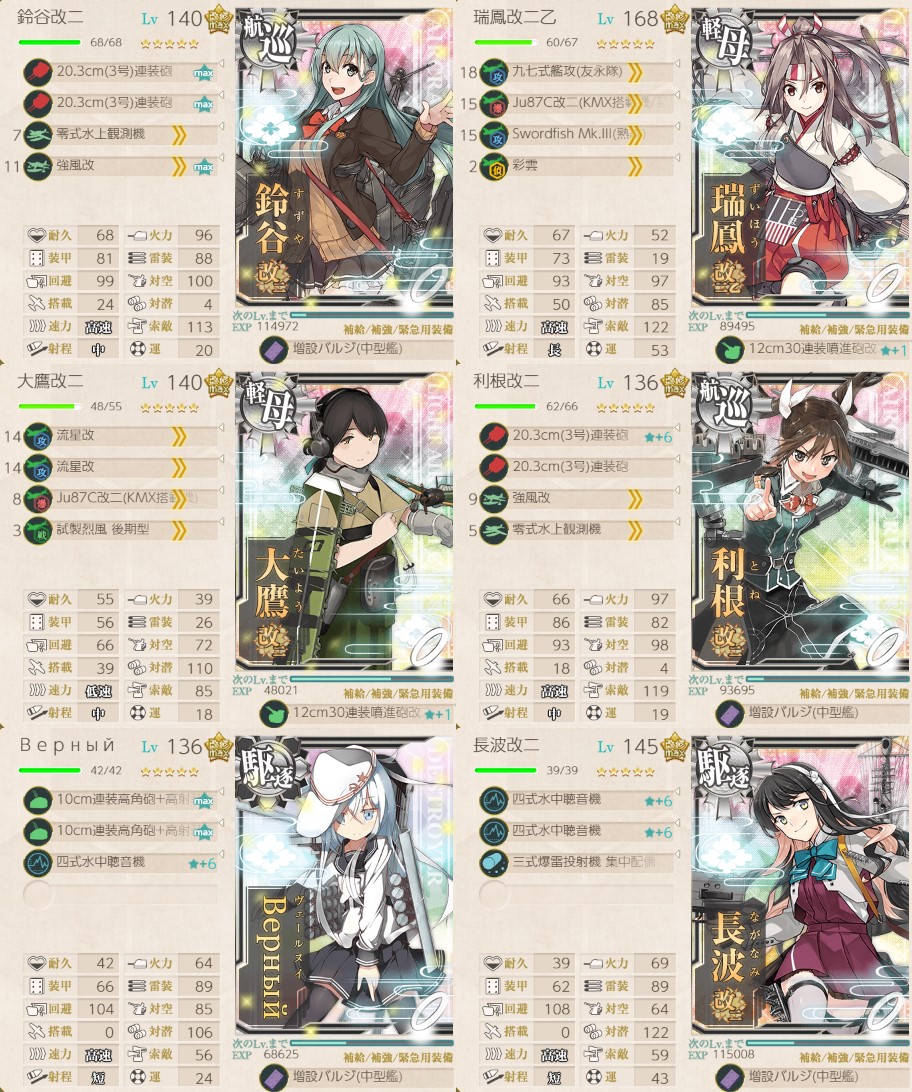Click 補給/補強/緊急用装備 label under 鈴谷改二
This screenshot has height=1092, width=912.
398,329
